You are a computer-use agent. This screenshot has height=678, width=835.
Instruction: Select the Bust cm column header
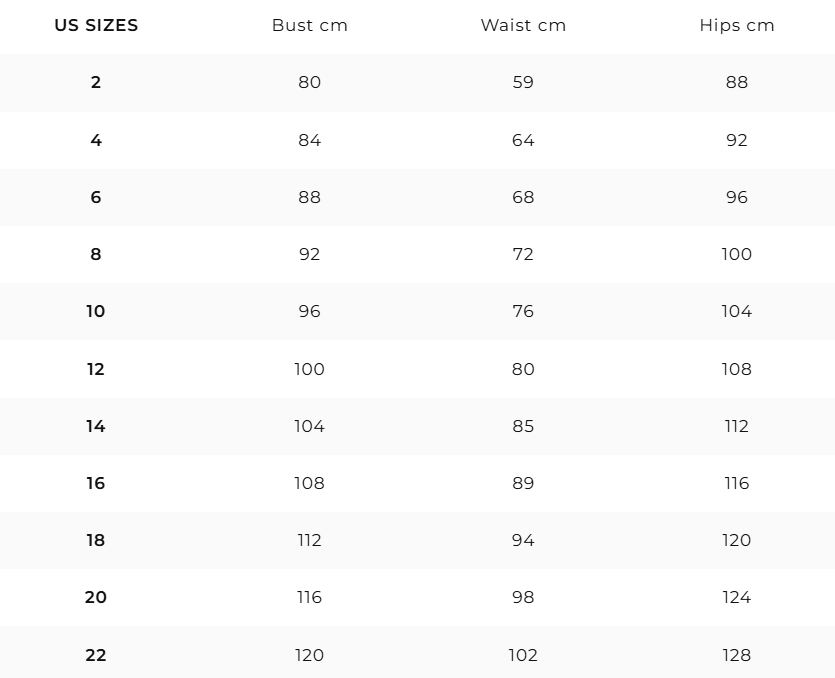[x=309, y=25]
